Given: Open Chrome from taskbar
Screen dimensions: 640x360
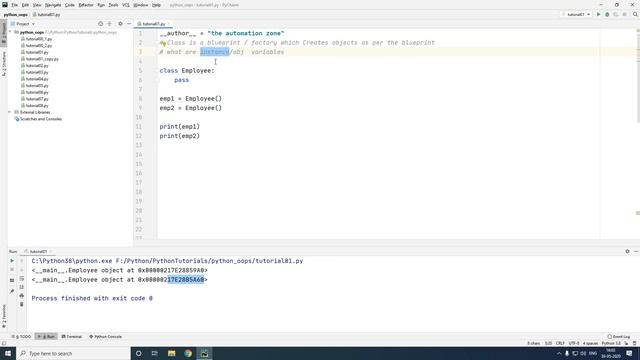Looking at the screenshot, I should pos(188,353).
